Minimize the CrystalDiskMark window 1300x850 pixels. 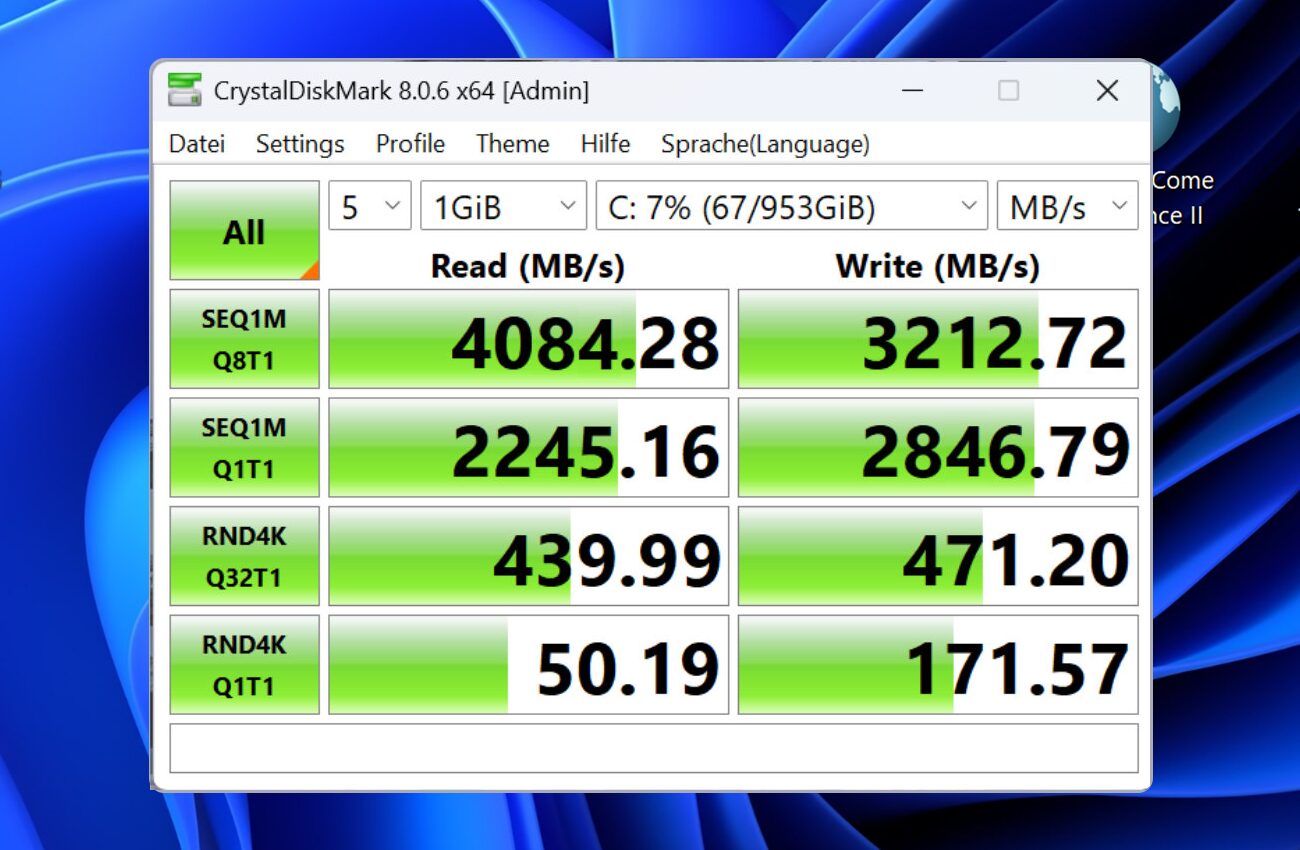[x=912, y=91]
